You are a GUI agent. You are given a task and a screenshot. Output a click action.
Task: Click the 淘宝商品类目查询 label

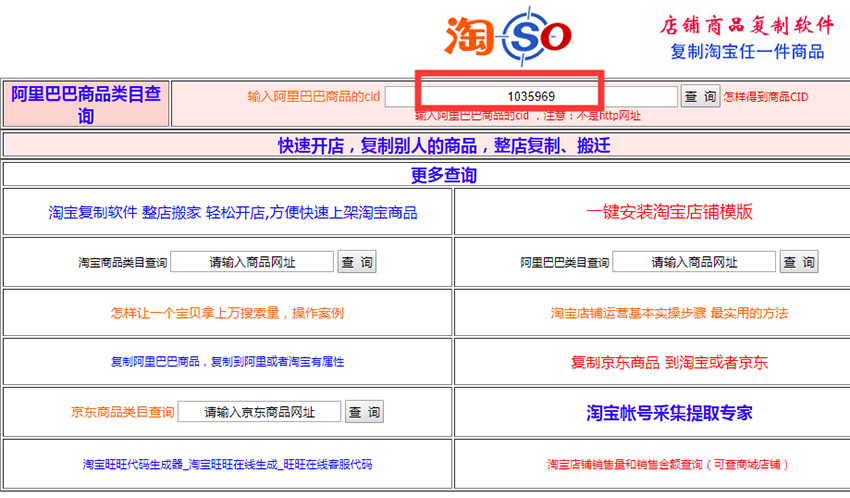click(x=123, y=263)
